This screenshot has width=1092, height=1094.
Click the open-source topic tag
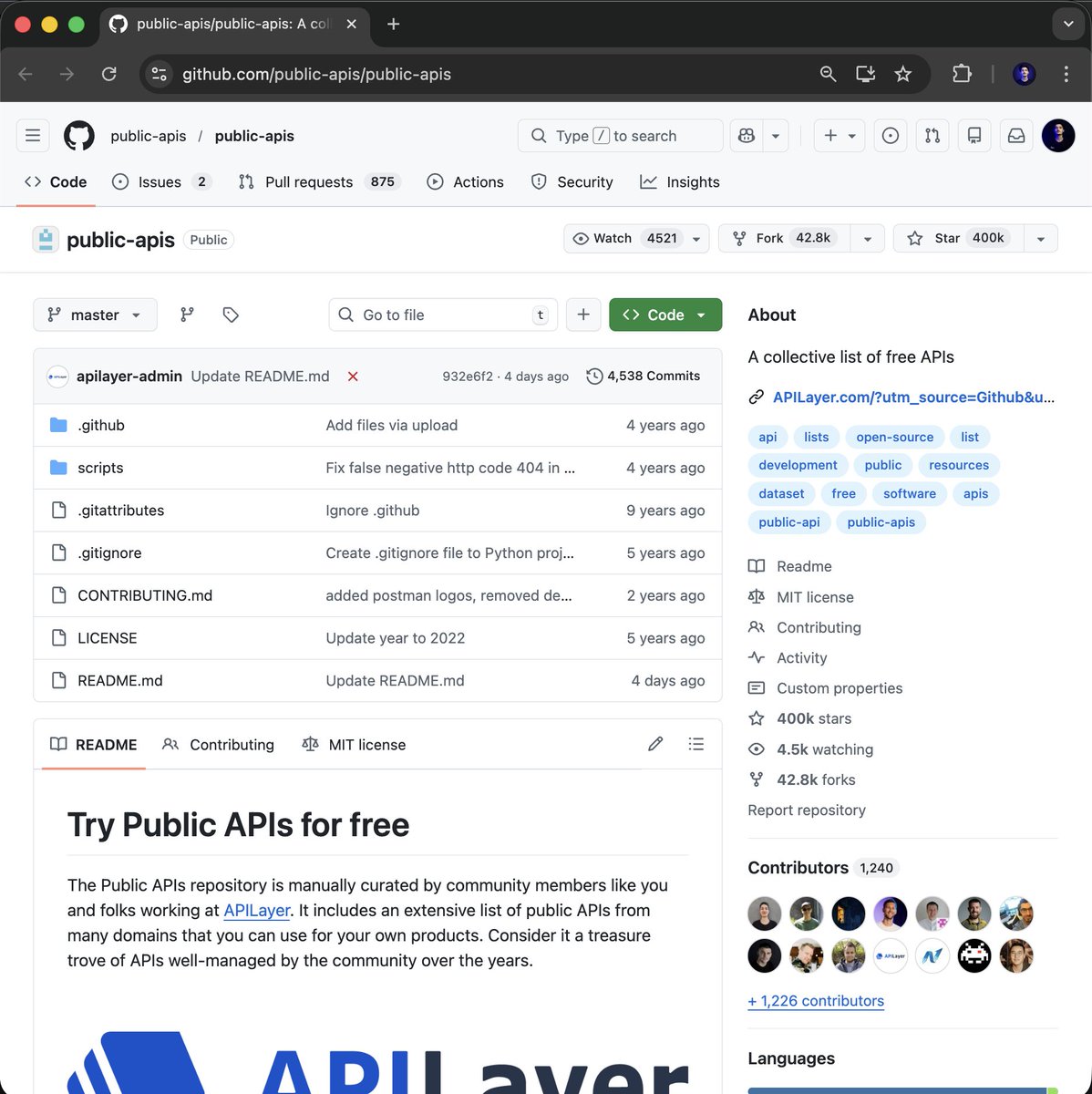point(895,437)
